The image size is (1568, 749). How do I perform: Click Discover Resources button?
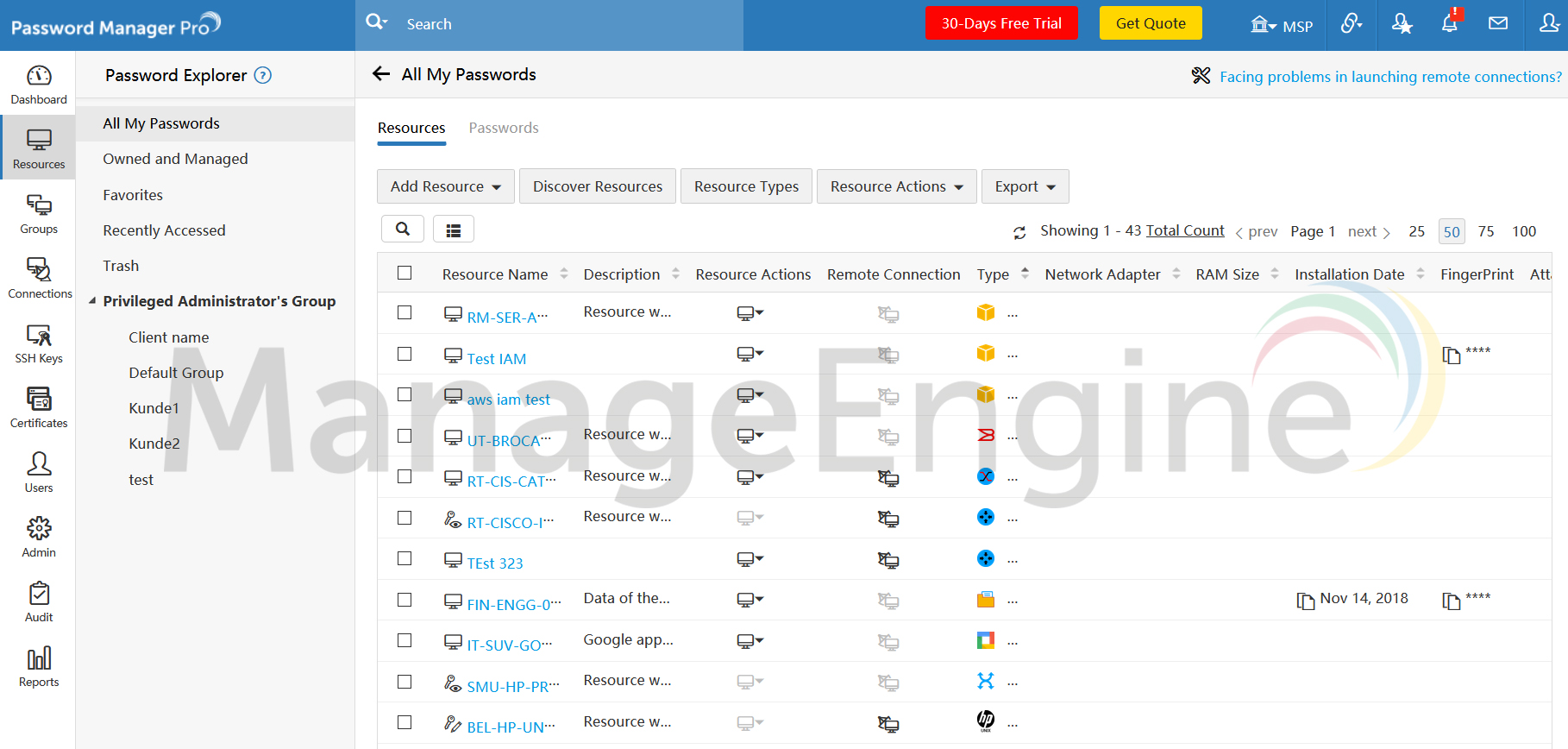pos(598,186)
